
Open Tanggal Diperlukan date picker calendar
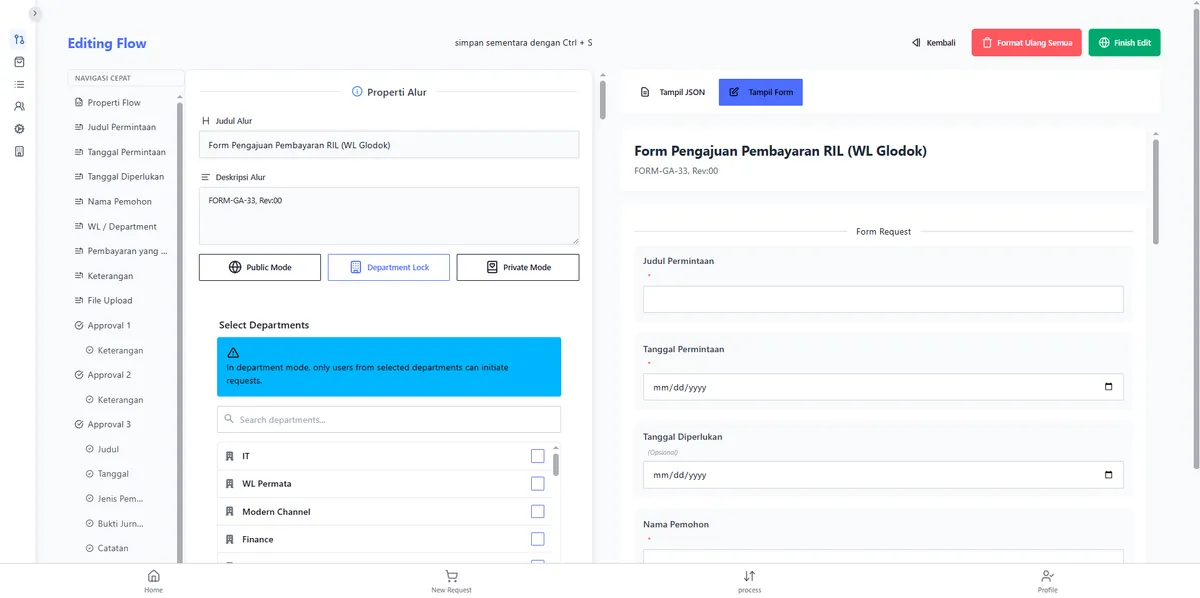(1108, 475)
